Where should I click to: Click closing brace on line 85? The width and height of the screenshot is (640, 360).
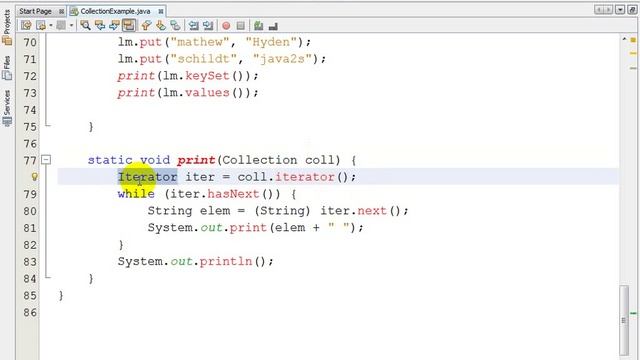tap(61, 296)
